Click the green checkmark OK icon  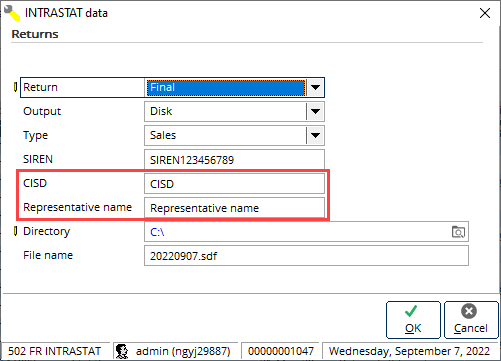pyautogui.click(x=411, y=311)
